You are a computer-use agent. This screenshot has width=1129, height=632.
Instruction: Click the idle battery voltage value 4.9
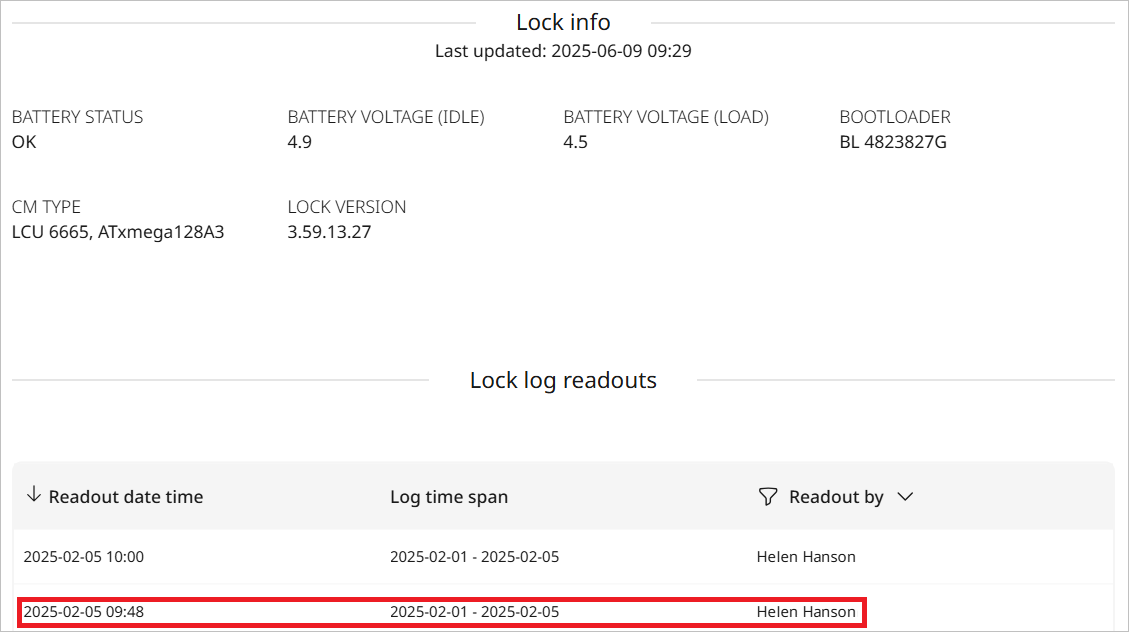(300, 142)
